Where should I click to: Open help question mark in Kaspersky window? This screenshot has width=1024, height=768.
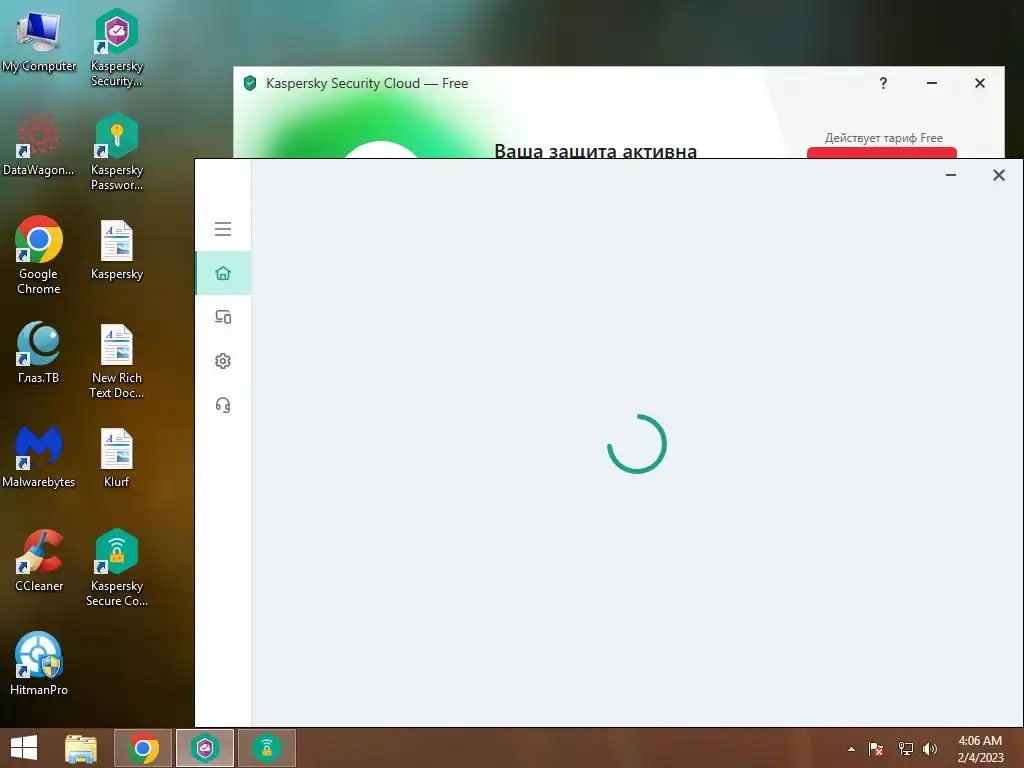pos(883,83)
